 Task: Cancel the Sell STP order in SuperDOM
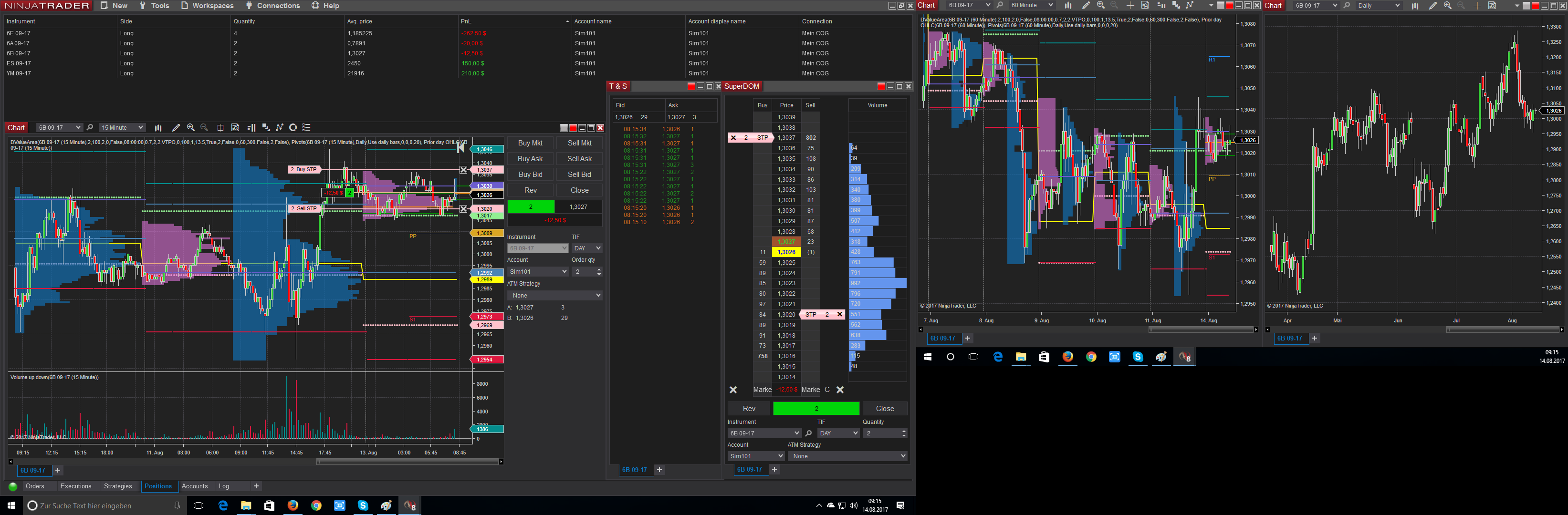tap(839, 314)
